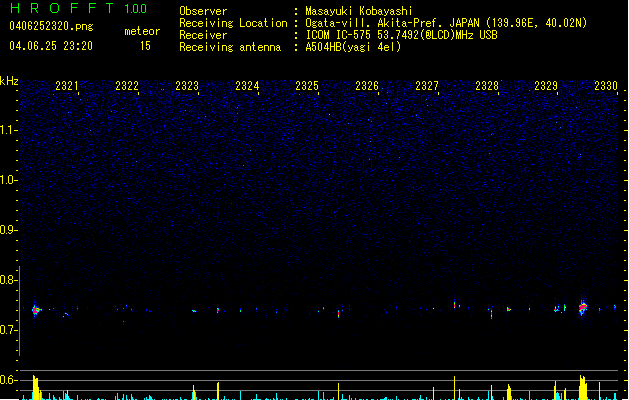Click the Receiving antenna label
The height and width of the screenshot is (400, 629).
pos(230,47)
